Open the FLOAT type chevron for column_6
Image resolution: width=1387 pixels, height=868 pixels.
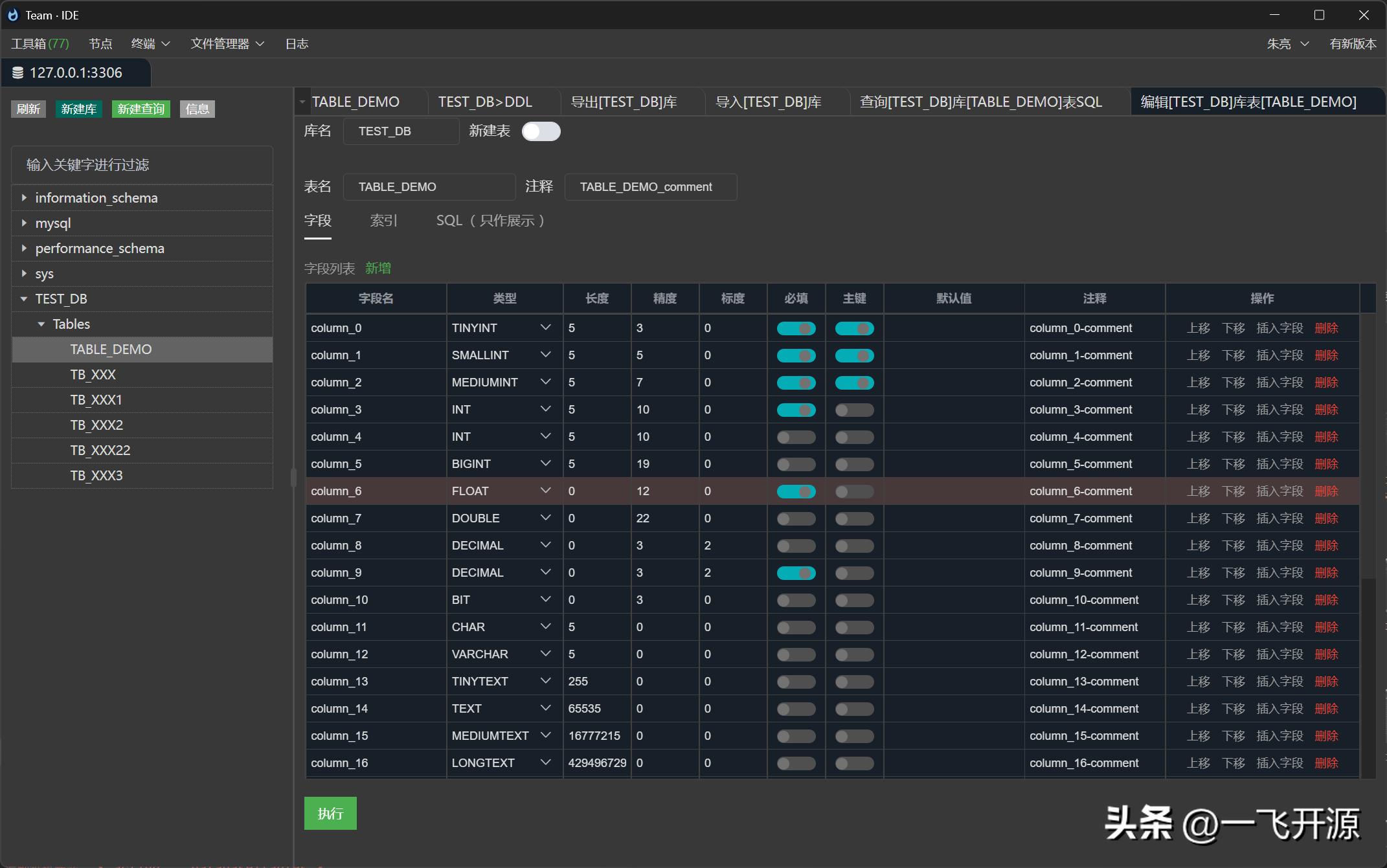545,491
